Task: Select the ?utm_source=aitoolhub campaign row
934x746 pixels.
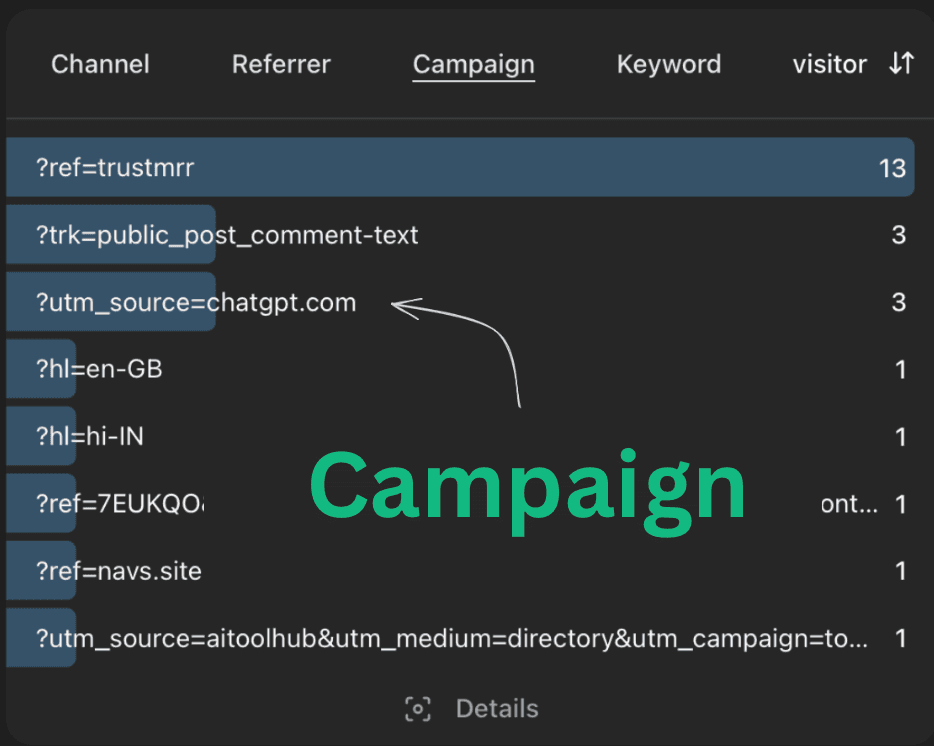Action: tap(460, 638)
